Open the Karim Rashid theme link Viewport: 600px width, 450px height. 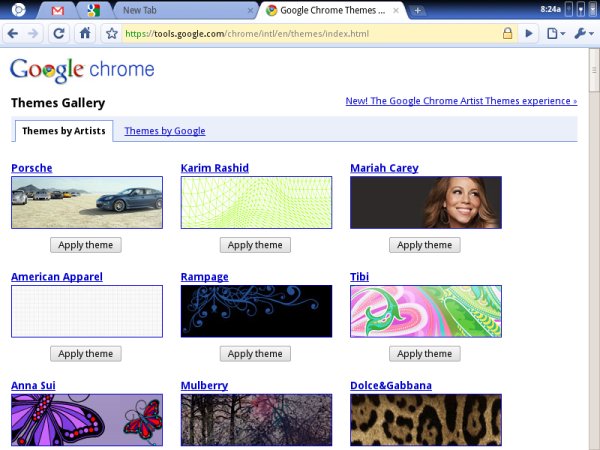pyautogui.click(x=215, y=168)
